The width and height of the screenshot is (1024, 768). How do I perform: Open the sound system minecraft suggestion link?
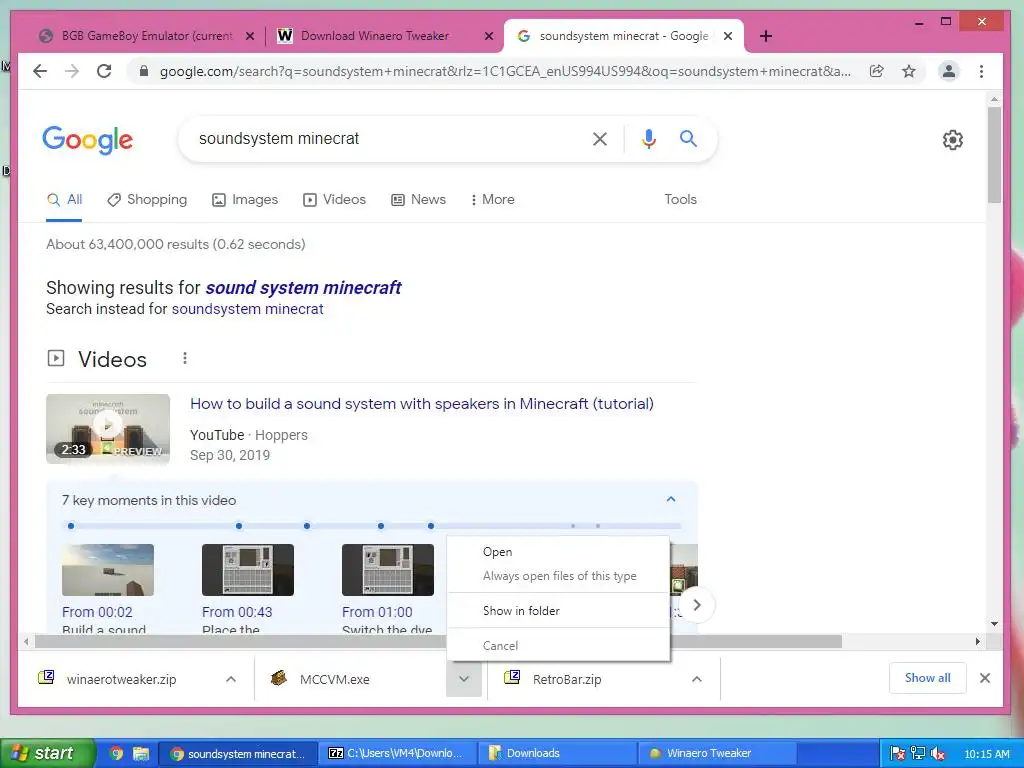click(304, 288)
